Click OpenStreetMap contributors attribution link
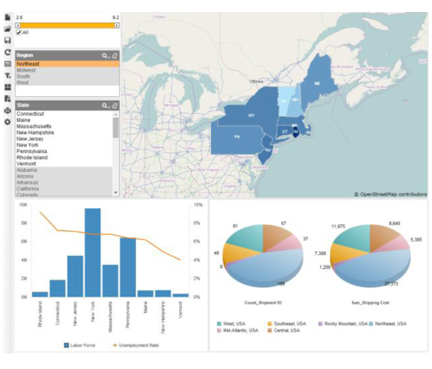This screenshot has width=432, height=369. point(390,194)
